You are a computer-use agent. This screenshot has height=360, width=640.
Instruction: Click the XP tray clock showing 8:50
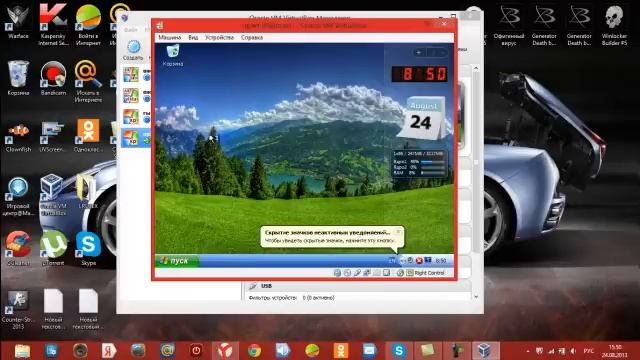pos(441,260)
